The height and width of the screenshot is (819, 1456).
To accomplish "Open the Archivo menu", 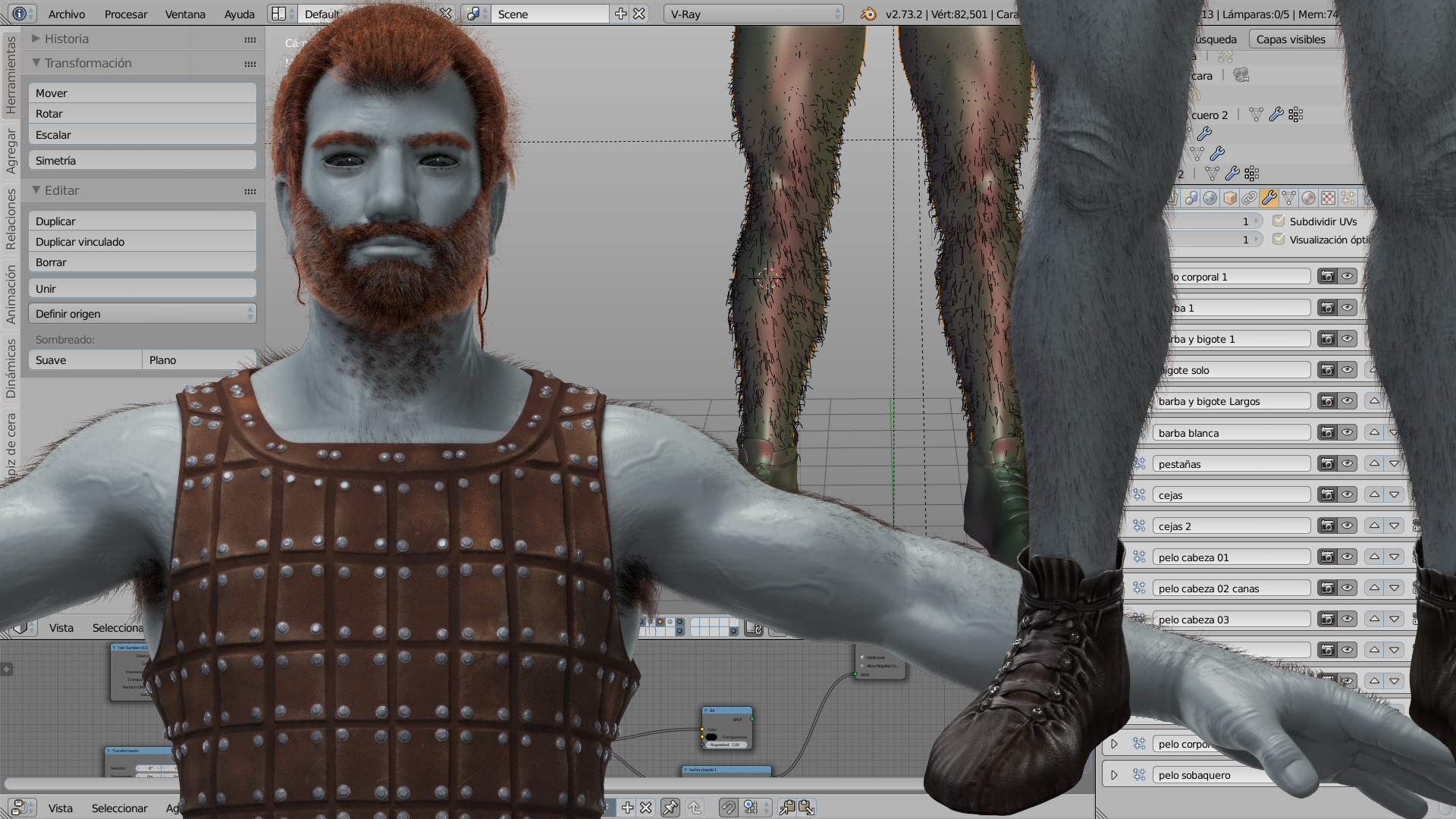I will (x=67, y=14).
